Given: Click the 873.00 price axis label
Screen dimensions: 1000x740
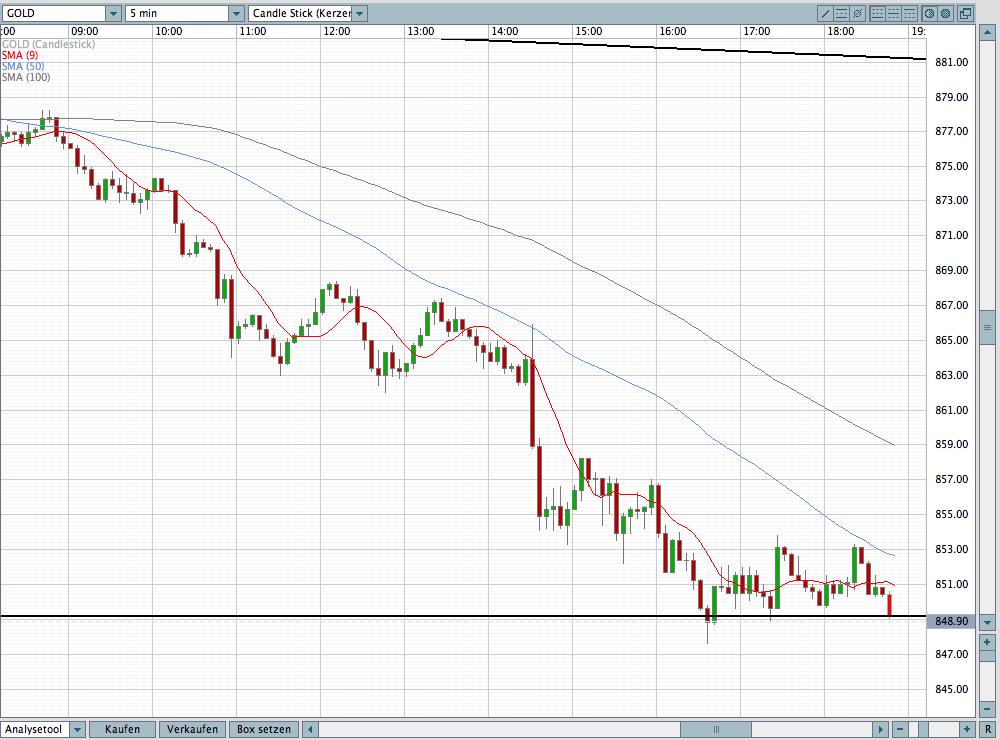Looking at the screenshot, I should point(952,200).
